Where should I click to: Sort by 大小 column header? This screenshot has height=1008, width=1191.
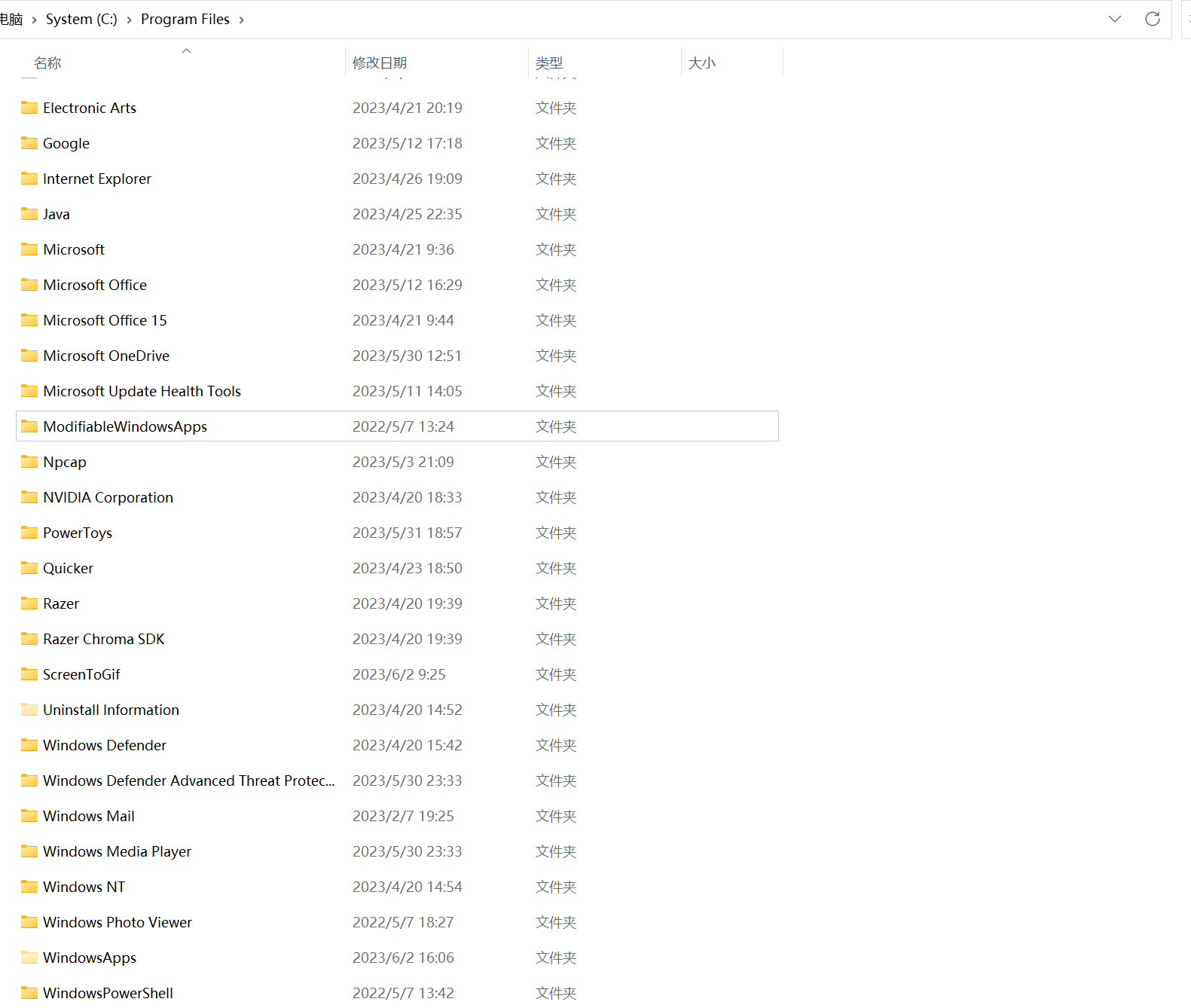click(x=701, y=63)
